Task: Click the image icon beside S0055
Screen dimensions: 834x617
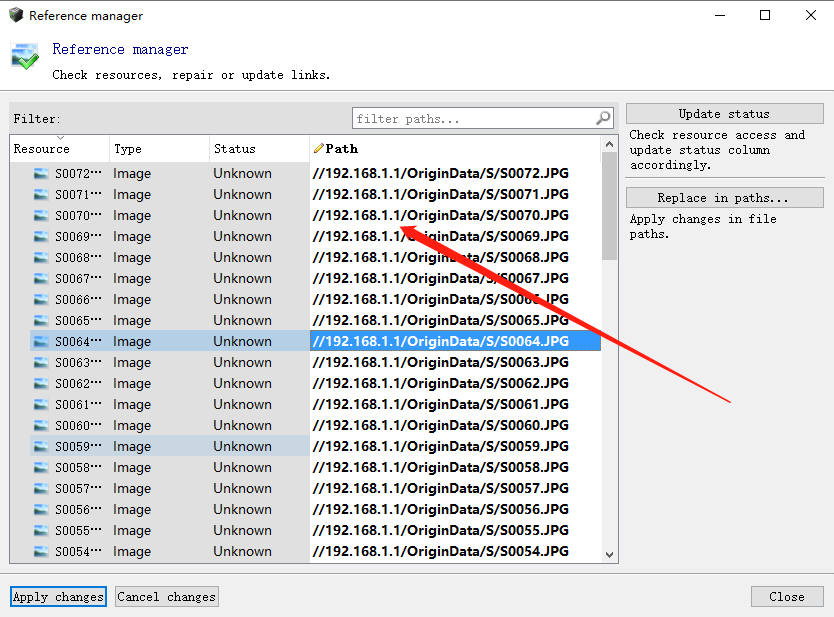Action: coord(41,530)
